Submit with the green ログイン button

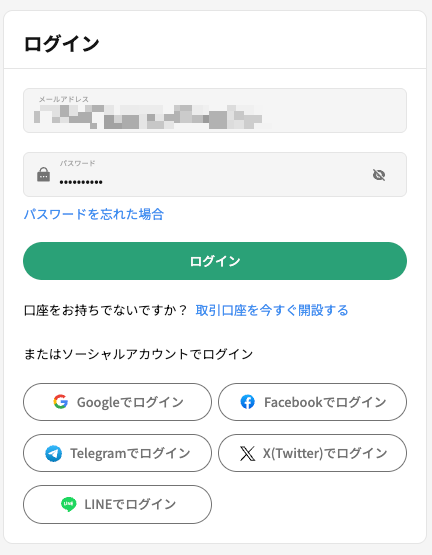(x=215, y=261)
